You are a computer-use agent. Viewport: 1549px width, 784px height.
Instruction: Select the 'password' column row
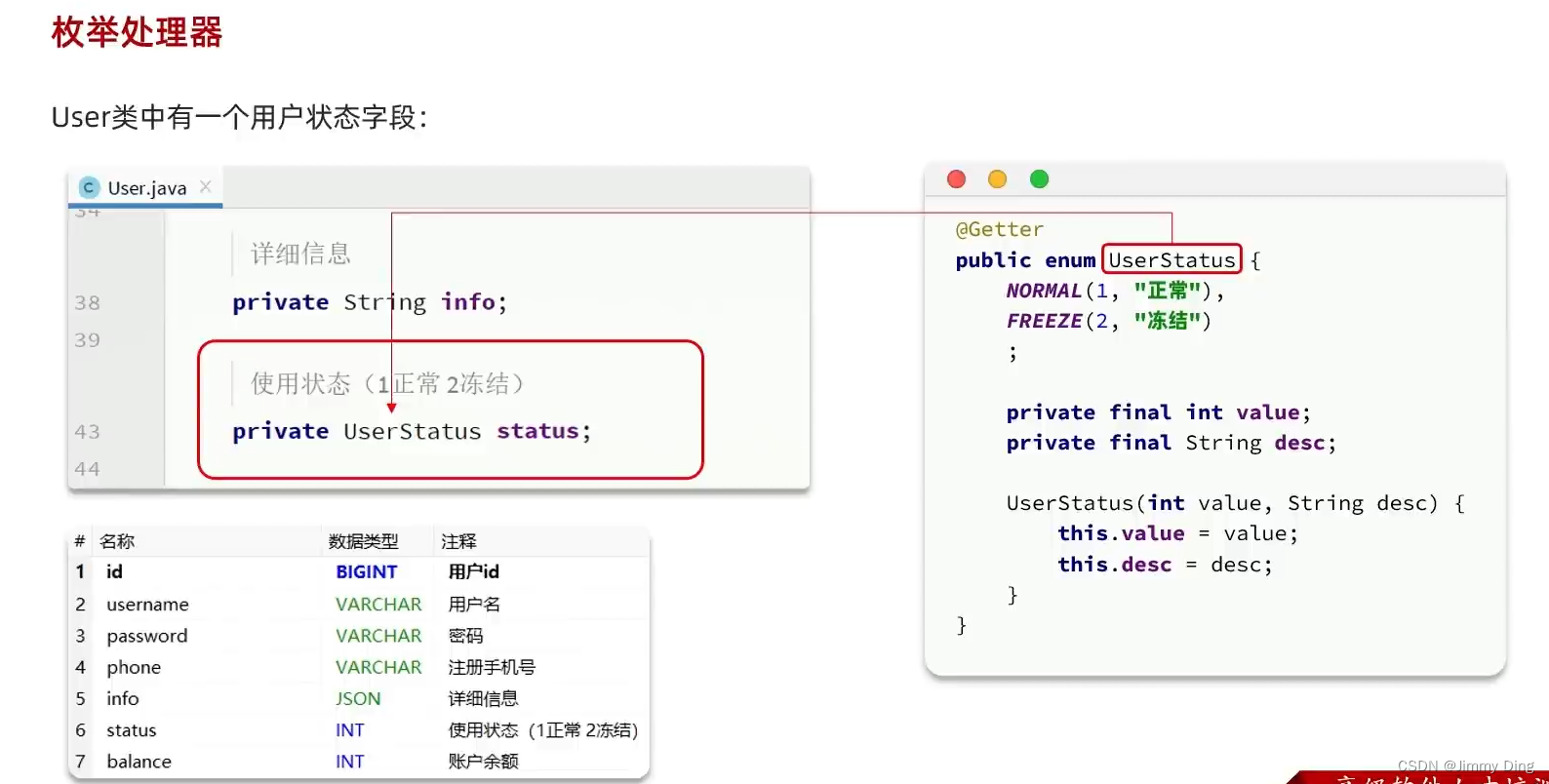(x=359, y=636)
